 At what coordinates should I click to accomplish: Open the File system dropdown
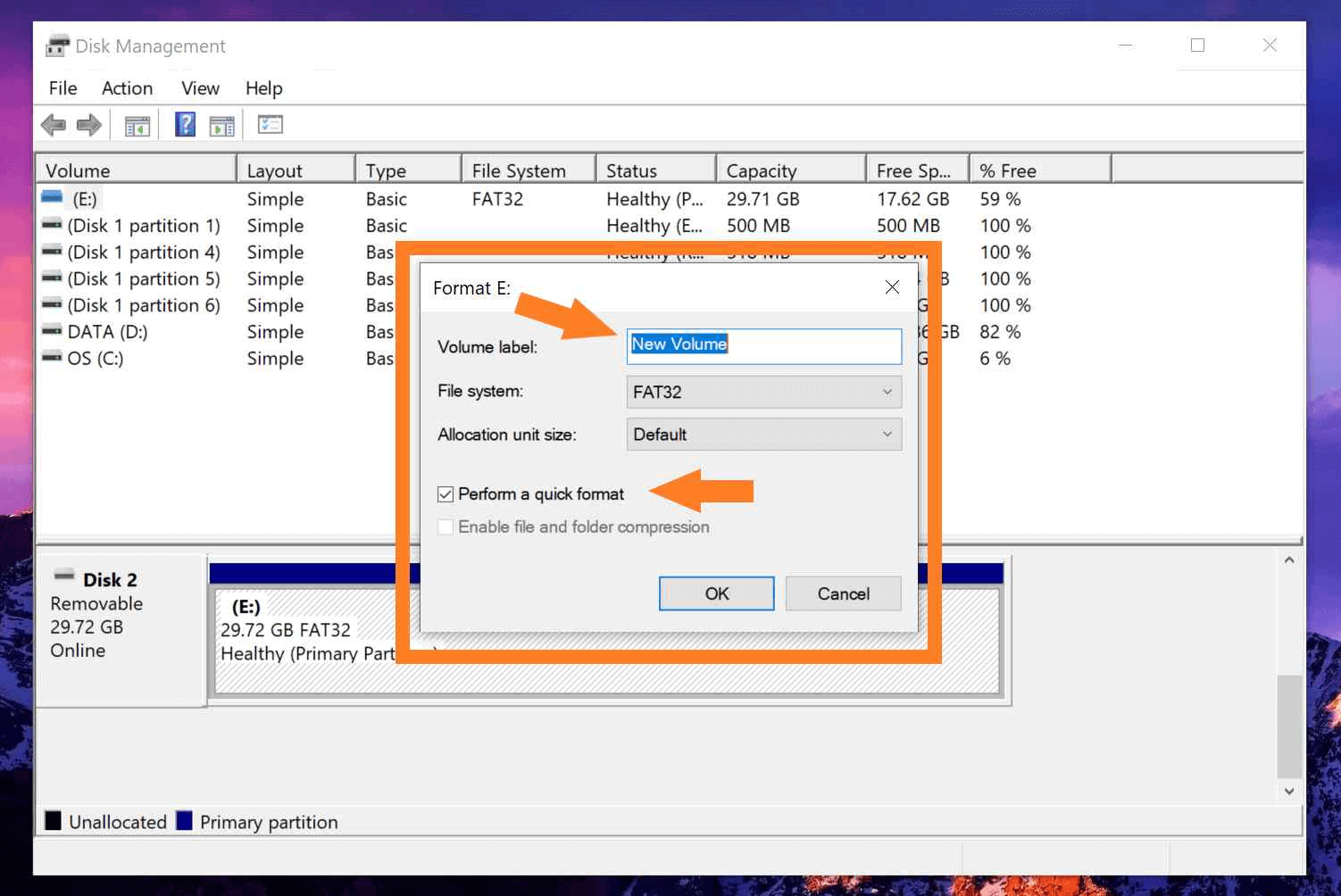(x=886, y=391)
